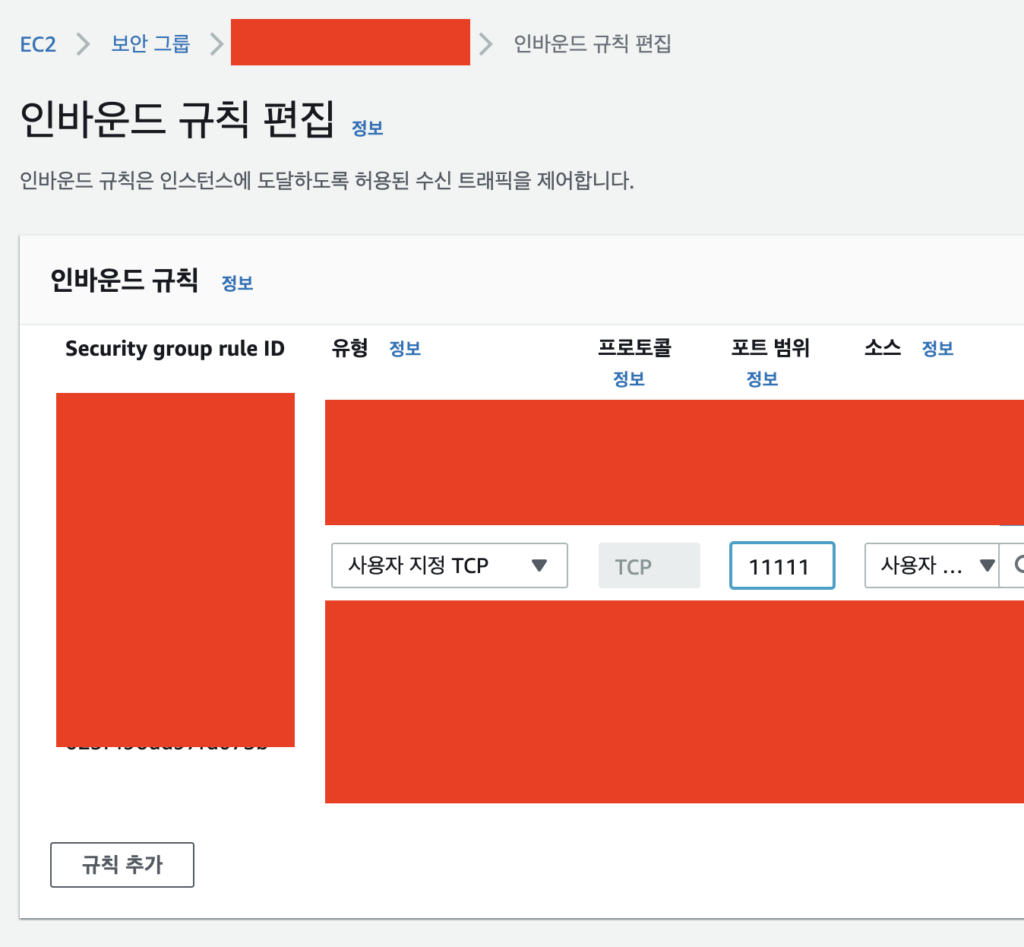Viewport: 1024px width, 947px height.
Task: Click the port range field showing 11111
Action: (782, 566)
